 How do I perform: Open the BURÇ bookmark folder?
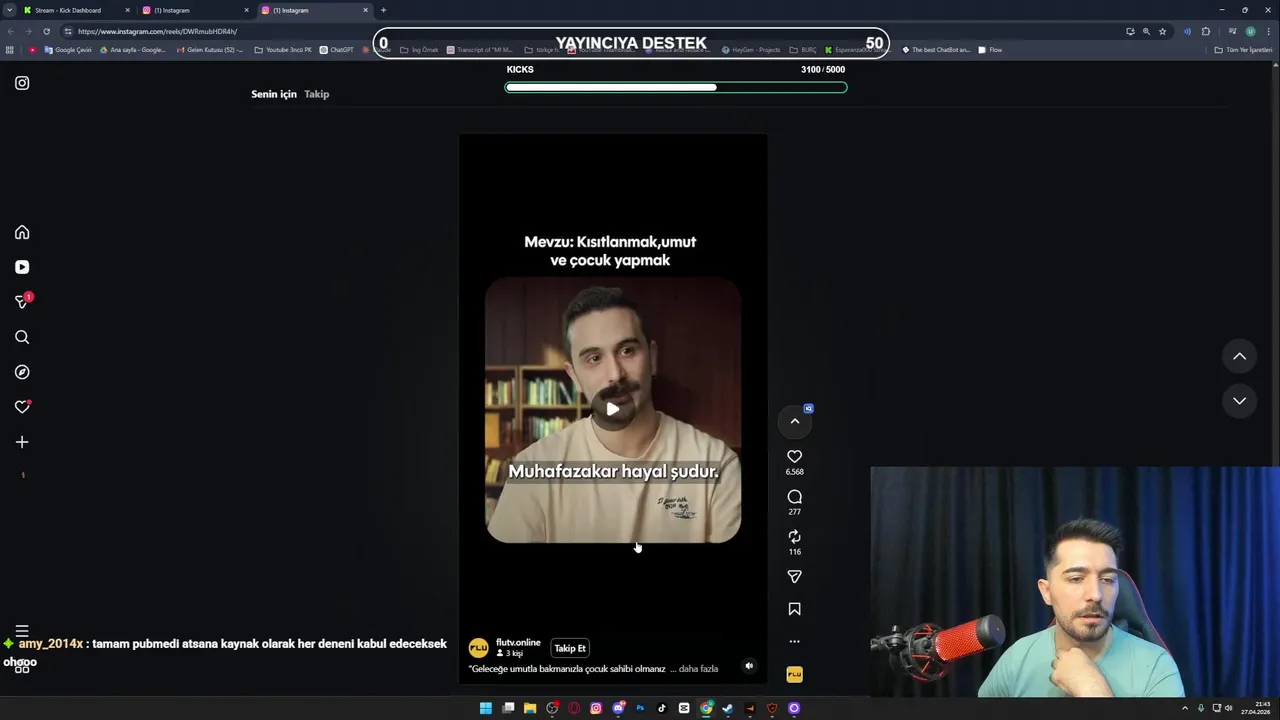[802, 50]
